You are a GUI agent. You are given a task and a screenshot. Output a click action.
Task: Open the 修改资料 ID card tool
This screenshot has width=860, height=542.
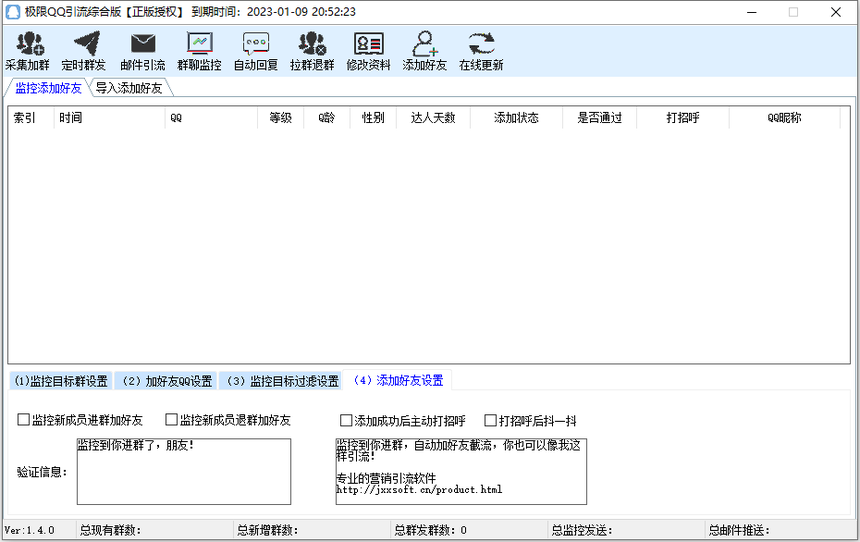point(369,51)
